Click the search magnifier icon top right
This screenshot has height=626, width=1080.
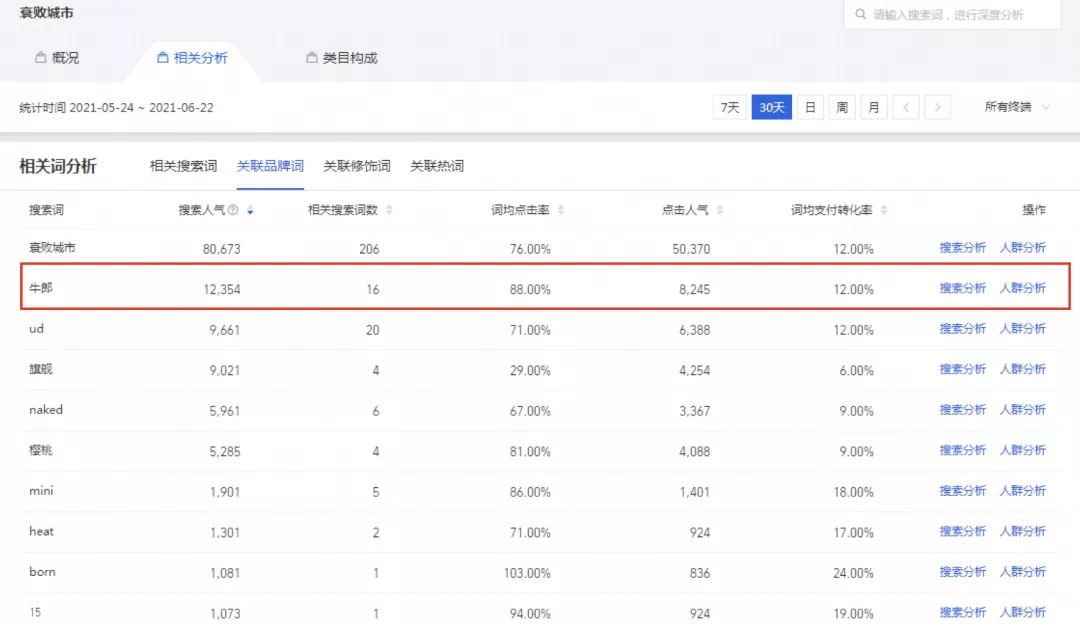click(x=861, y=14)
